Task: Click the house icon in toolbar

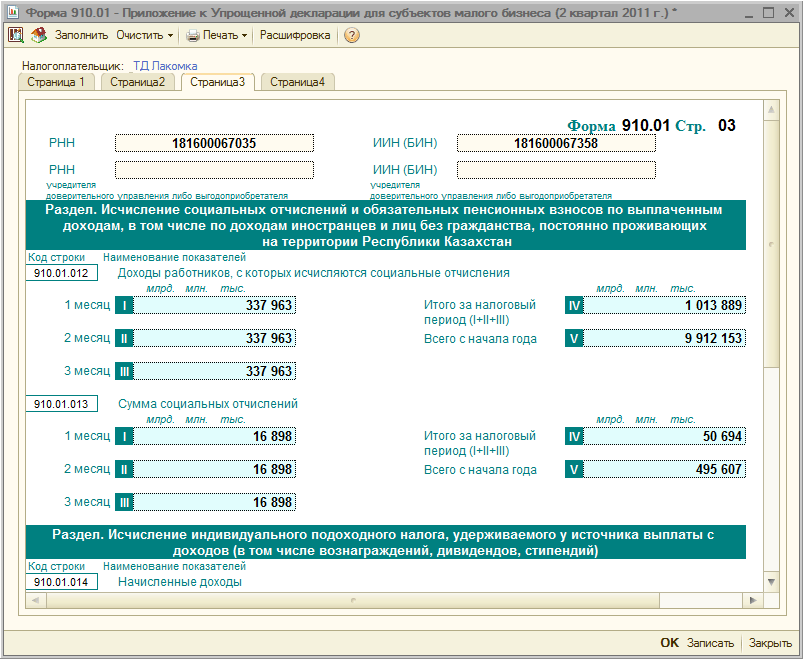Action: coord(38,35)
